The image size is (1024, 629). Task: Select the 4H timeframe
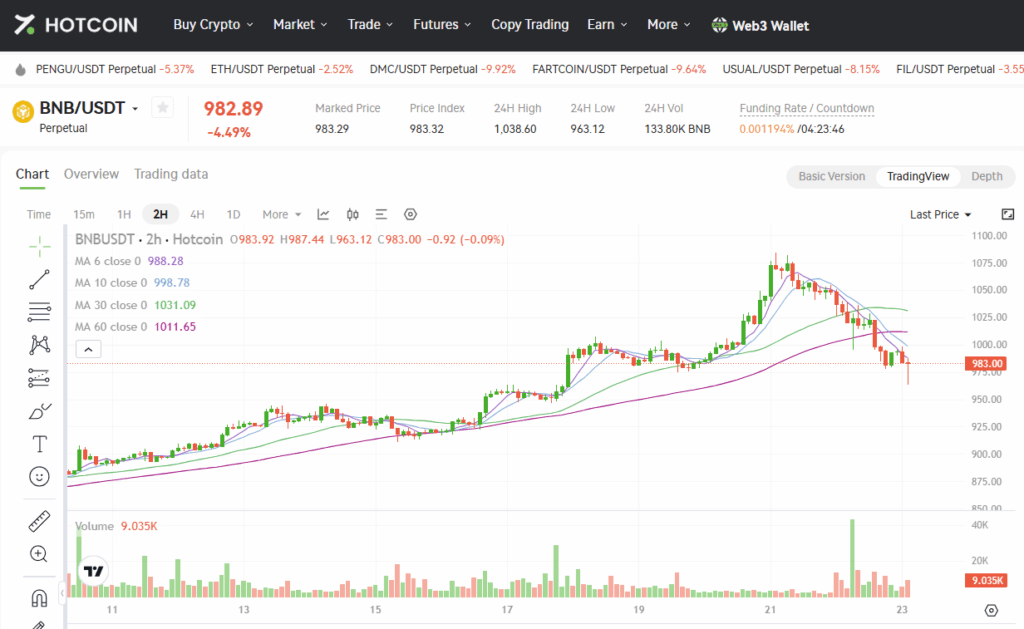197,214
